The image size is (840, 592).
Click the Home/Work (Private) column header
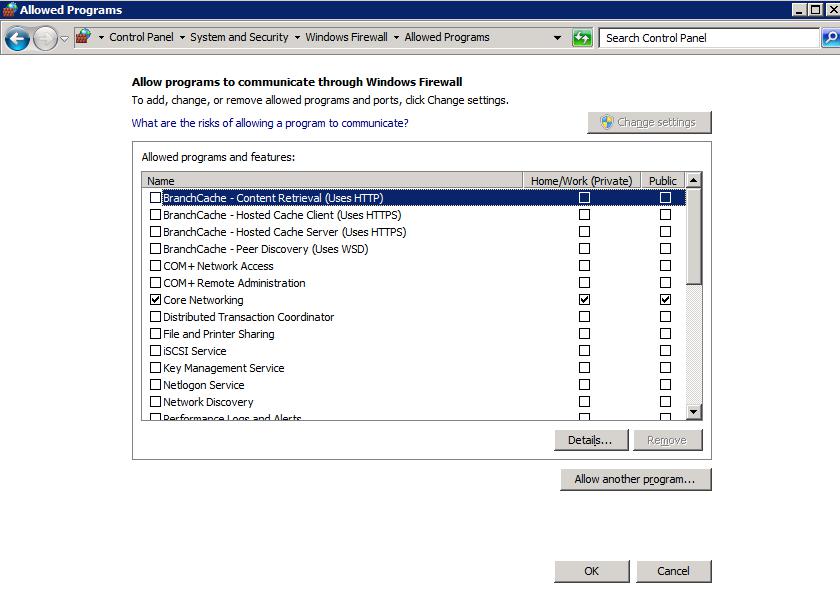coord(582,181)
